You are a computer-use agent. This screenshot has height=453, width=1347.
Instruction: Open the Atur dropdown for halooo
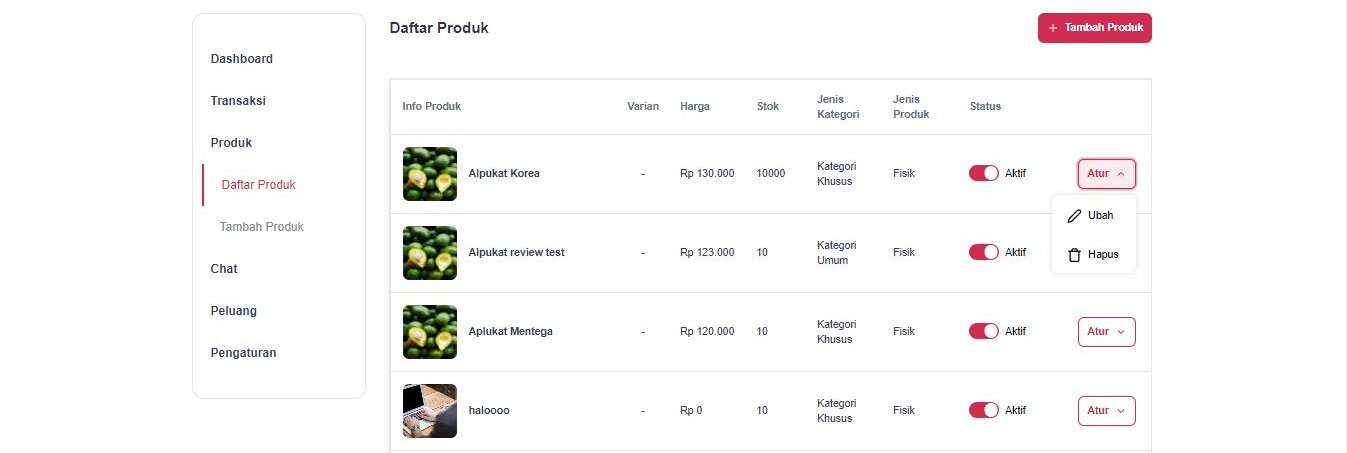(x=1106, y=411)
